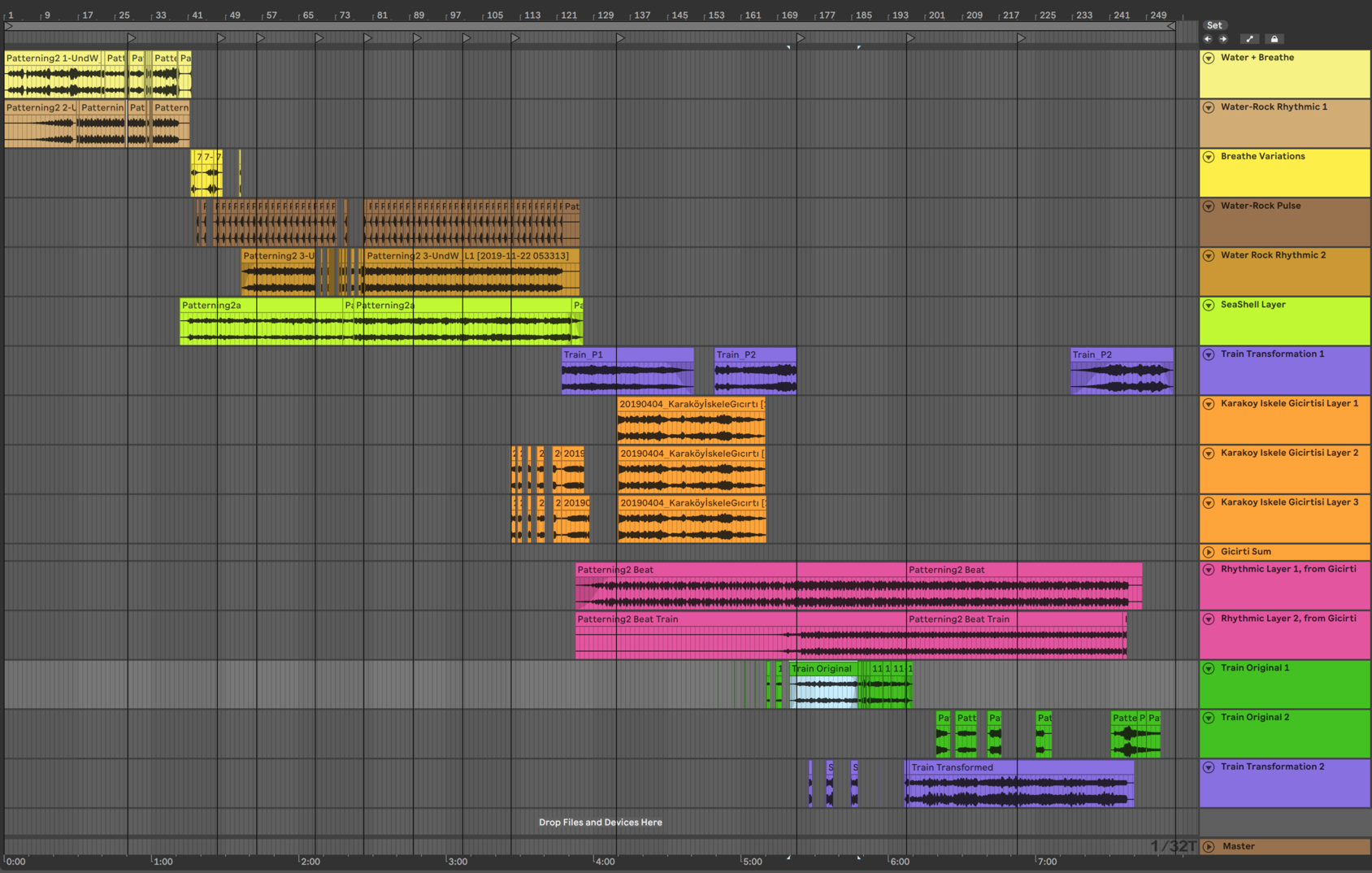Viewport: 1372px width, 873px height.
Task: Click Train Transformation 1 fold icon
Action: tap(1209, 355)
